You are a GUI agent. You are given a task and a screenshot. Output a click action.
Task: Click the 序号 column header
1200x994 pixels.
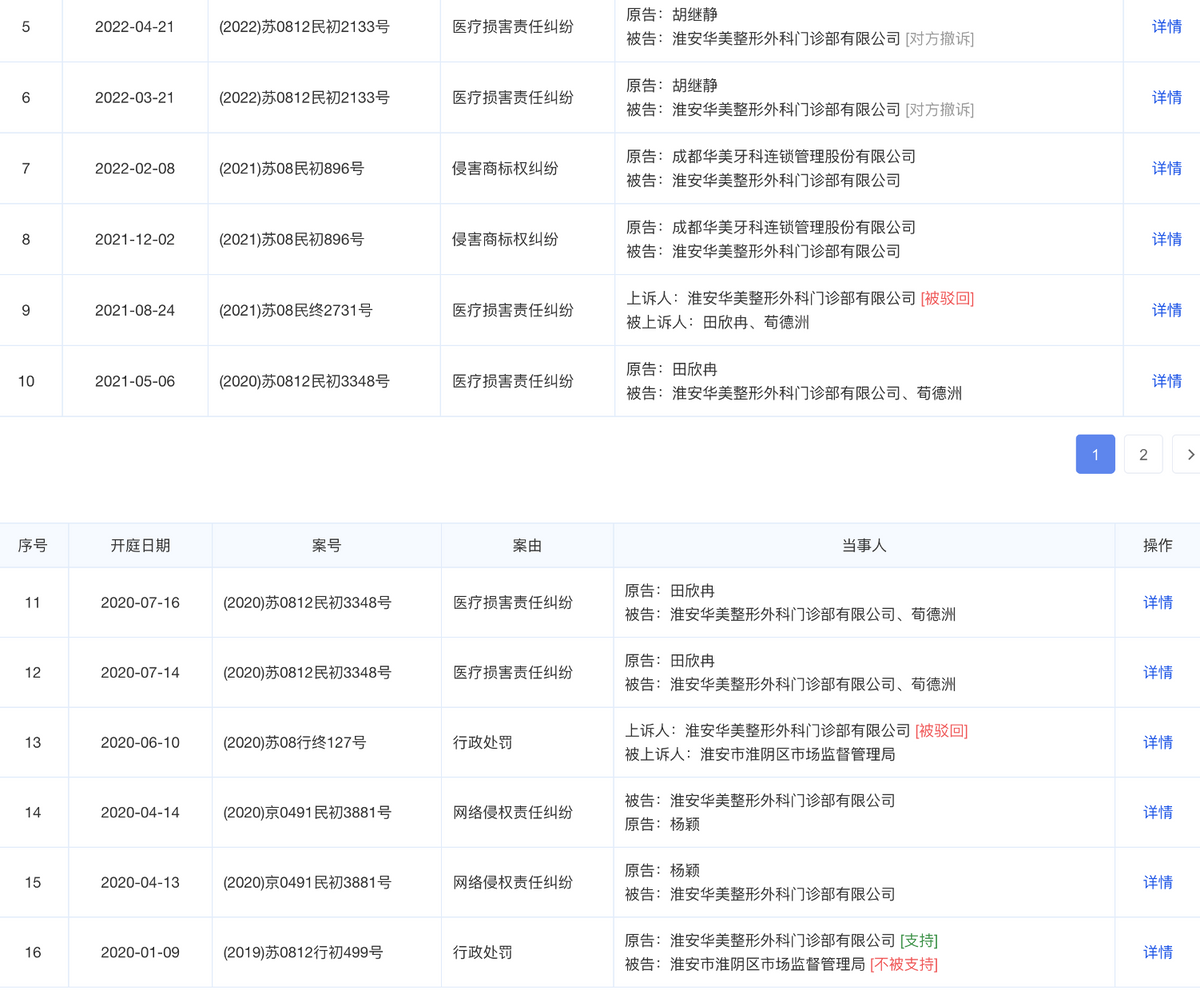click(33, 545)
